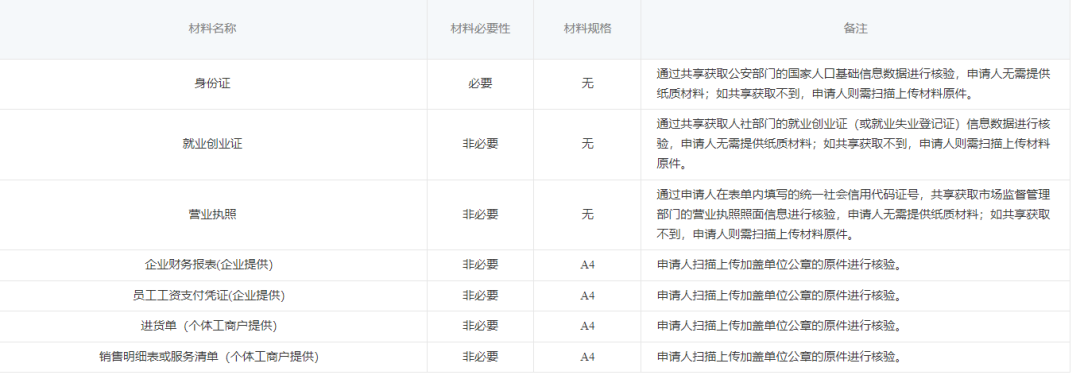The height and width of the screenshot is (375, 1080).
Task: Click 无 spec in the 身份证 row
Action: point(588,83)
